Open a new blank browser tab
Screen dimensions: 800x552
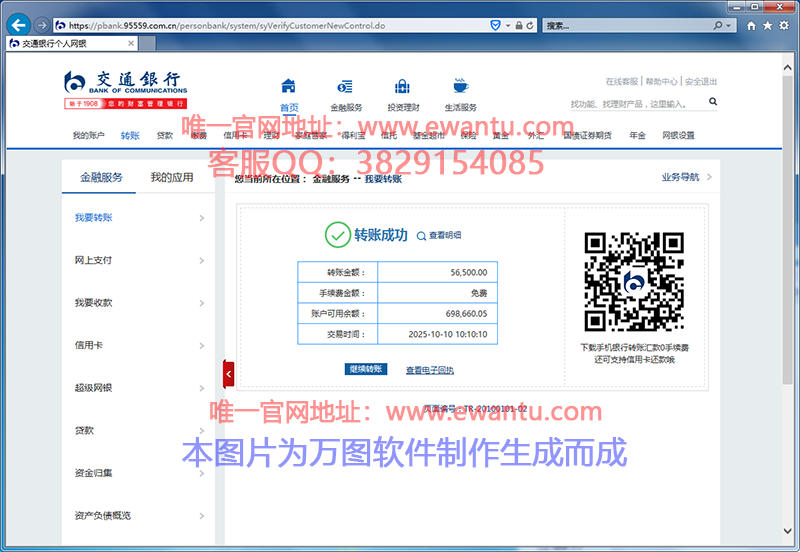click(147, 43)
